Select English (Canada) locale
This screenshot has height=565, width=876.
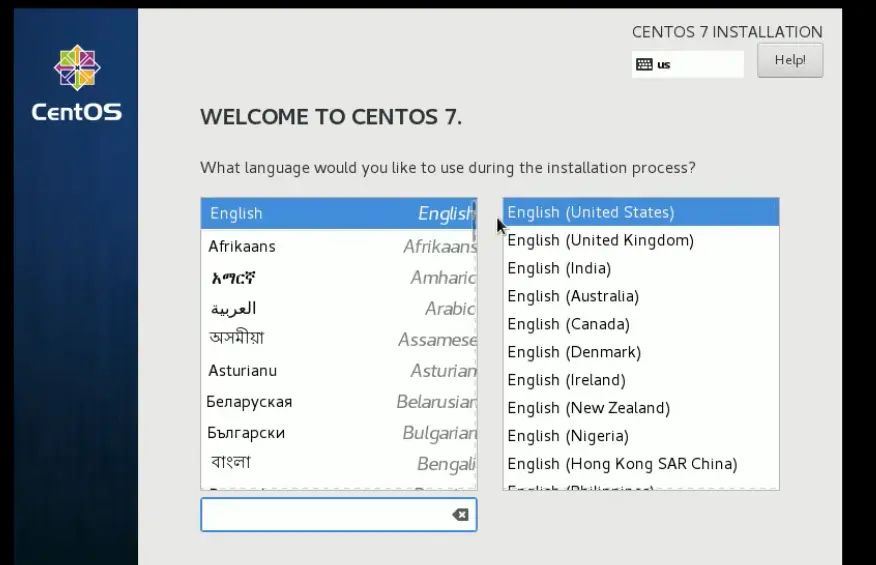click(641, 324)
